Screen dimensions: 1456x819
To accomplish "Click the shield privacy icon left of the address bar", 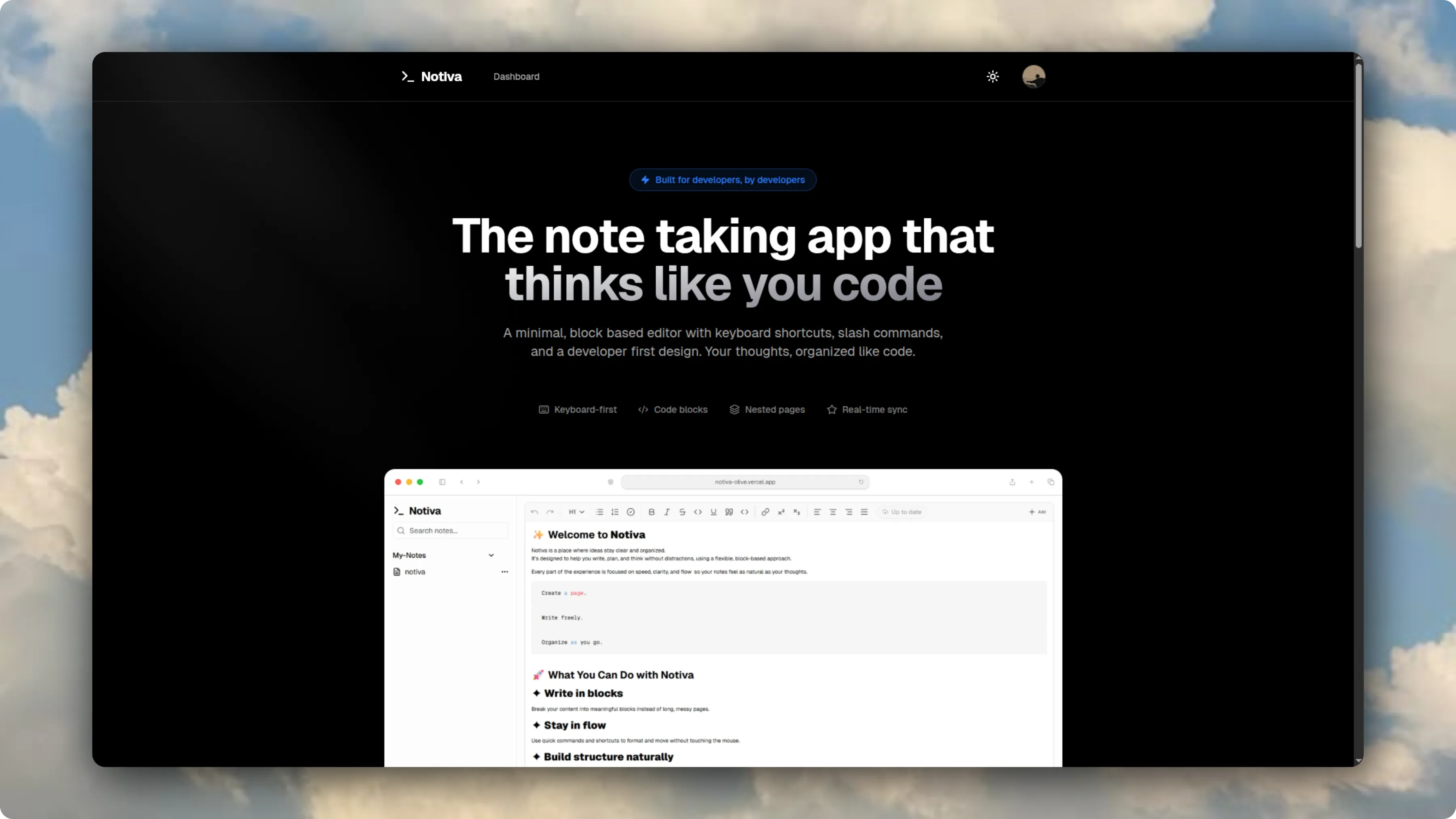I will pyautogui.click(x=610, y=482).
